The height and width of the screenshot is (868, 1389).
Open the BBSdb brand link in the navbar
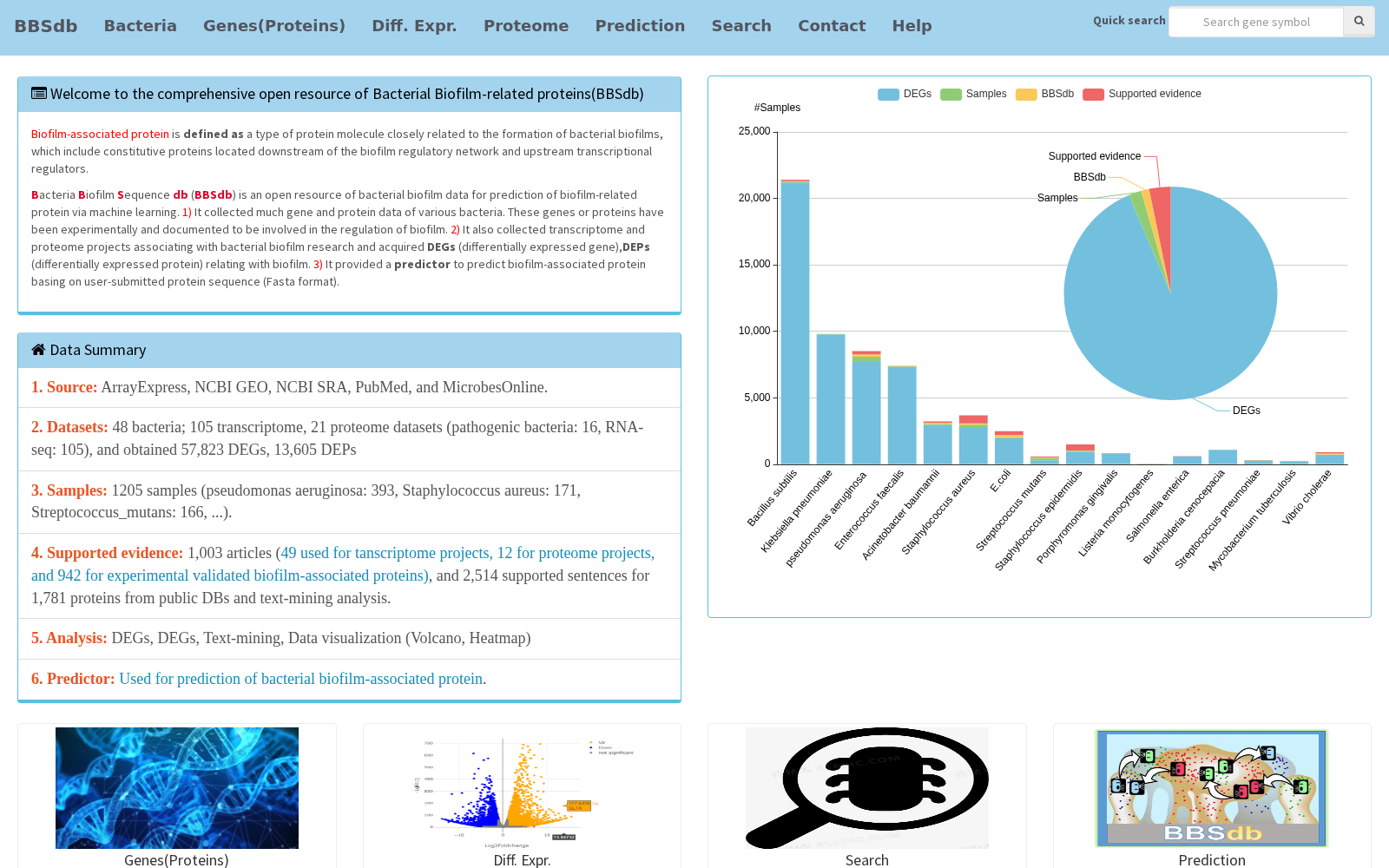click(46, 26)
